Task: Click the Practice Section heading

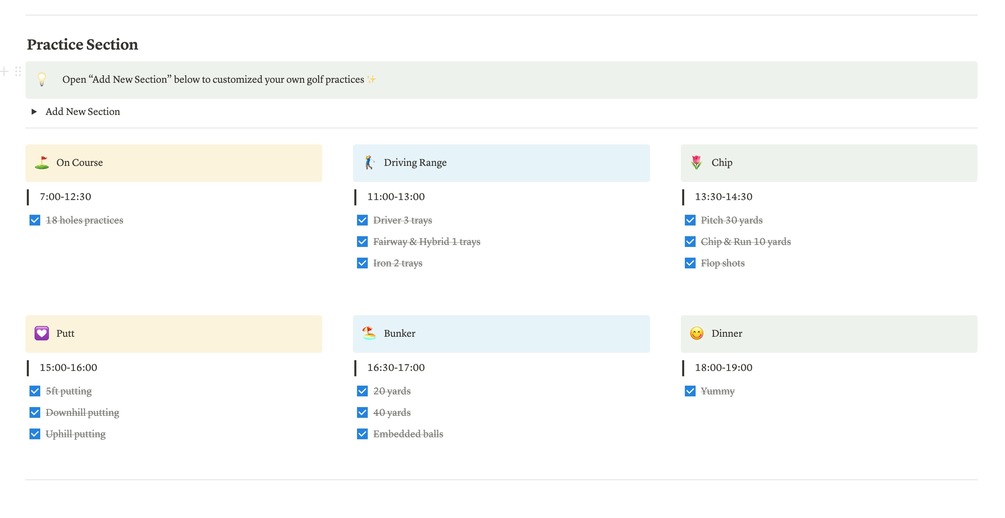Action: 82,45
